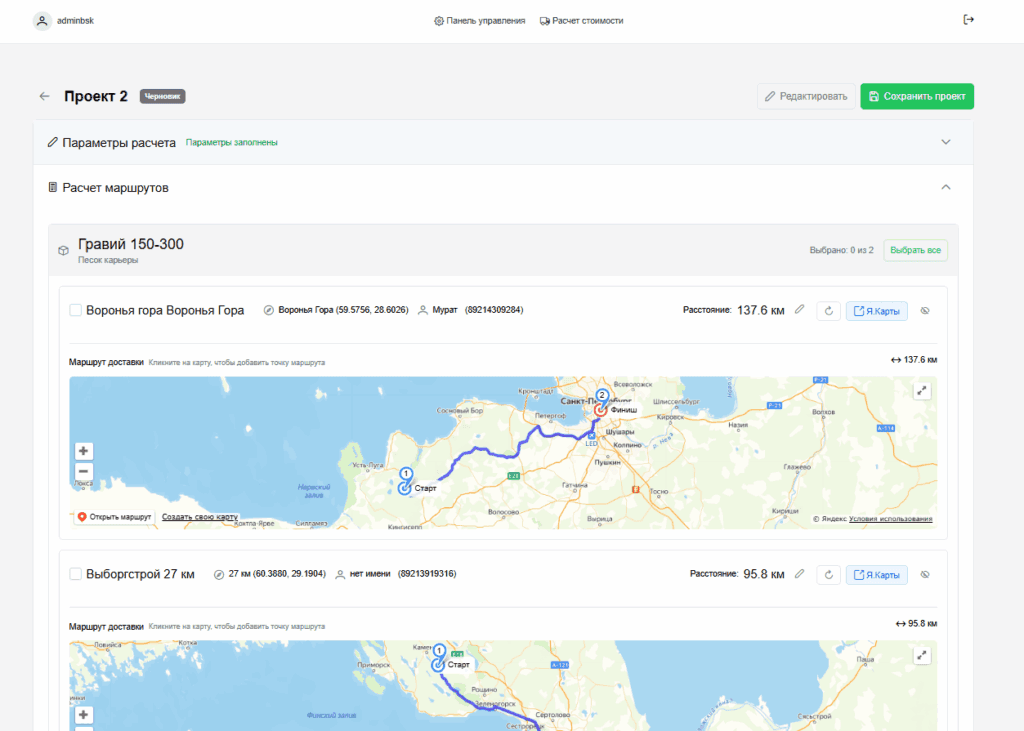Screen dimensions: 1024x731
Task: Click the нет имени contact text
Action: pos(370,574)
